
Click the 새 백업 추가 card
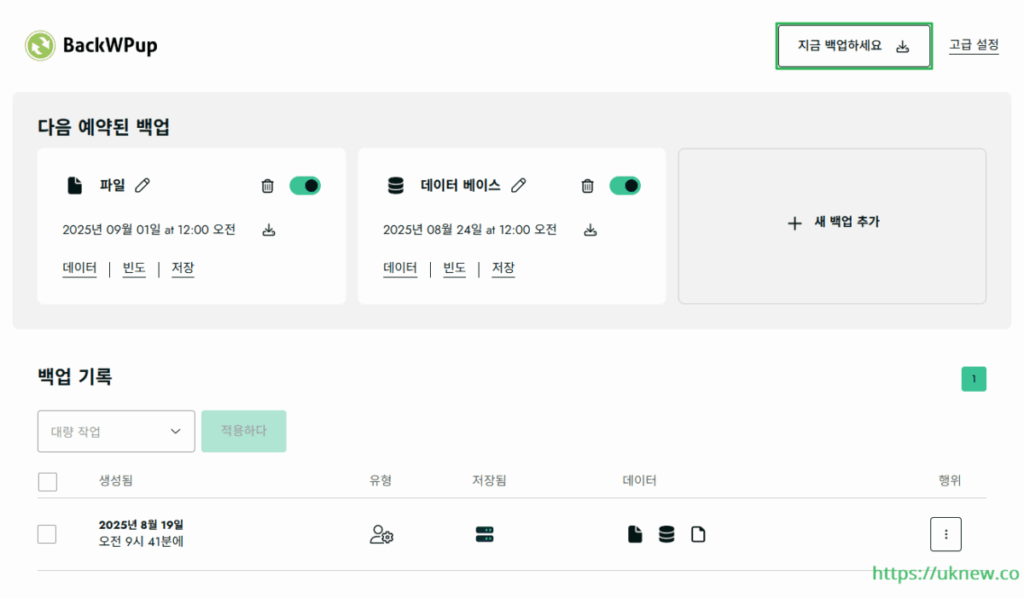pos(832,223)
